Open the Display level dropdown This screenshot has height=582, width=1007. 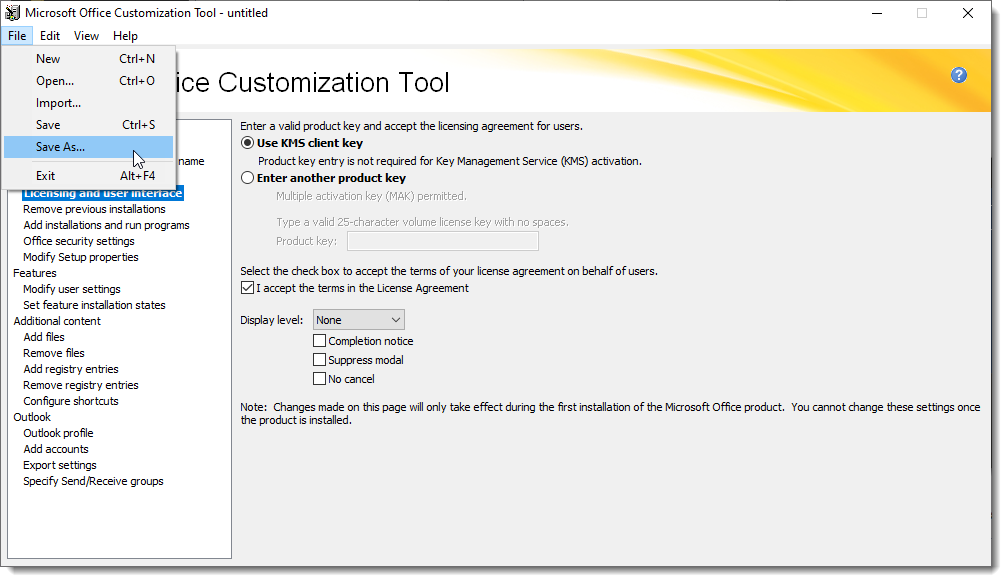[x=358, y=320]
